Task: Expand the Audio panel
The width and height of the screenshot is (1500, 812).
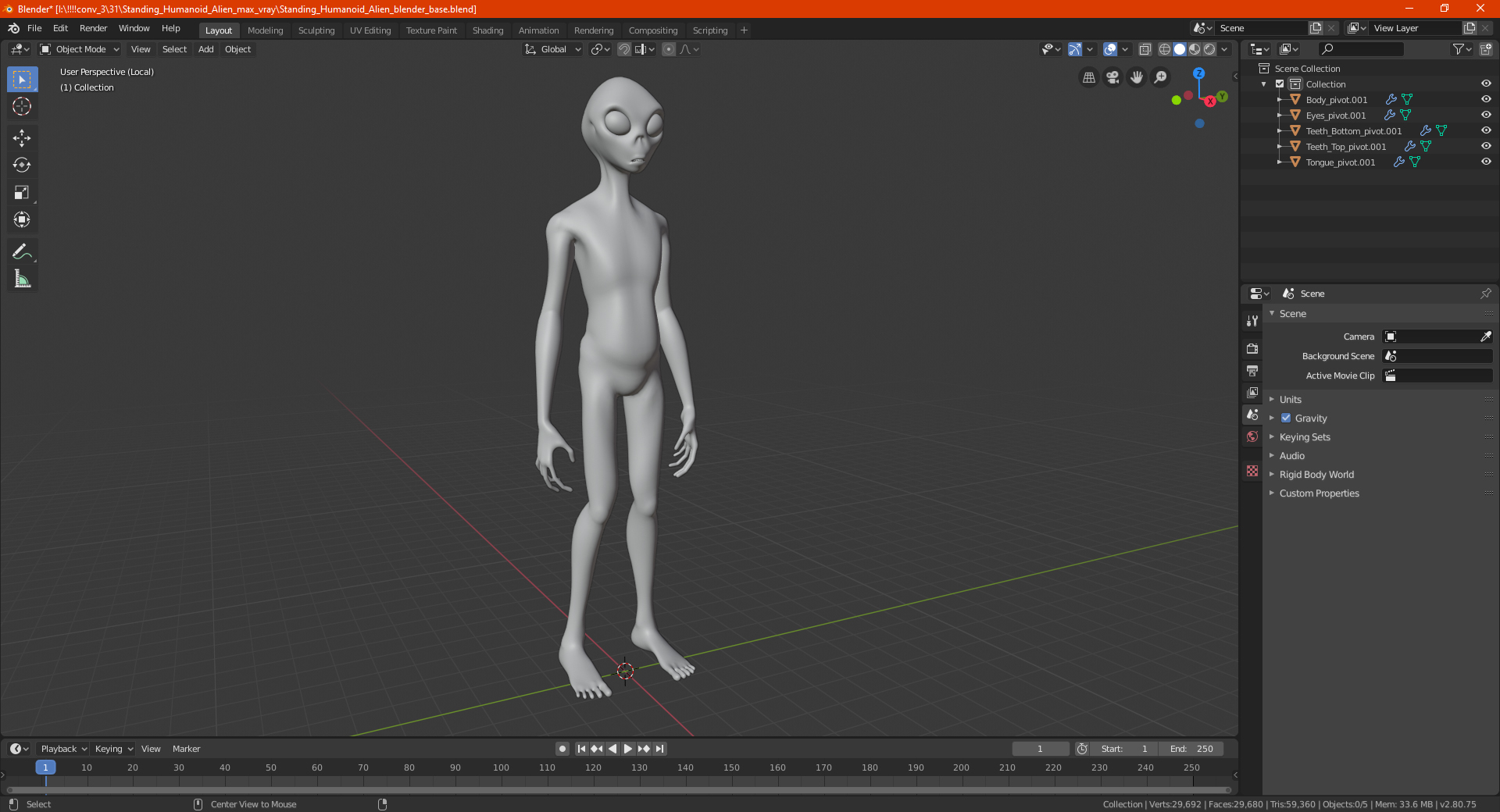Action: click(x=1291, y=455)
